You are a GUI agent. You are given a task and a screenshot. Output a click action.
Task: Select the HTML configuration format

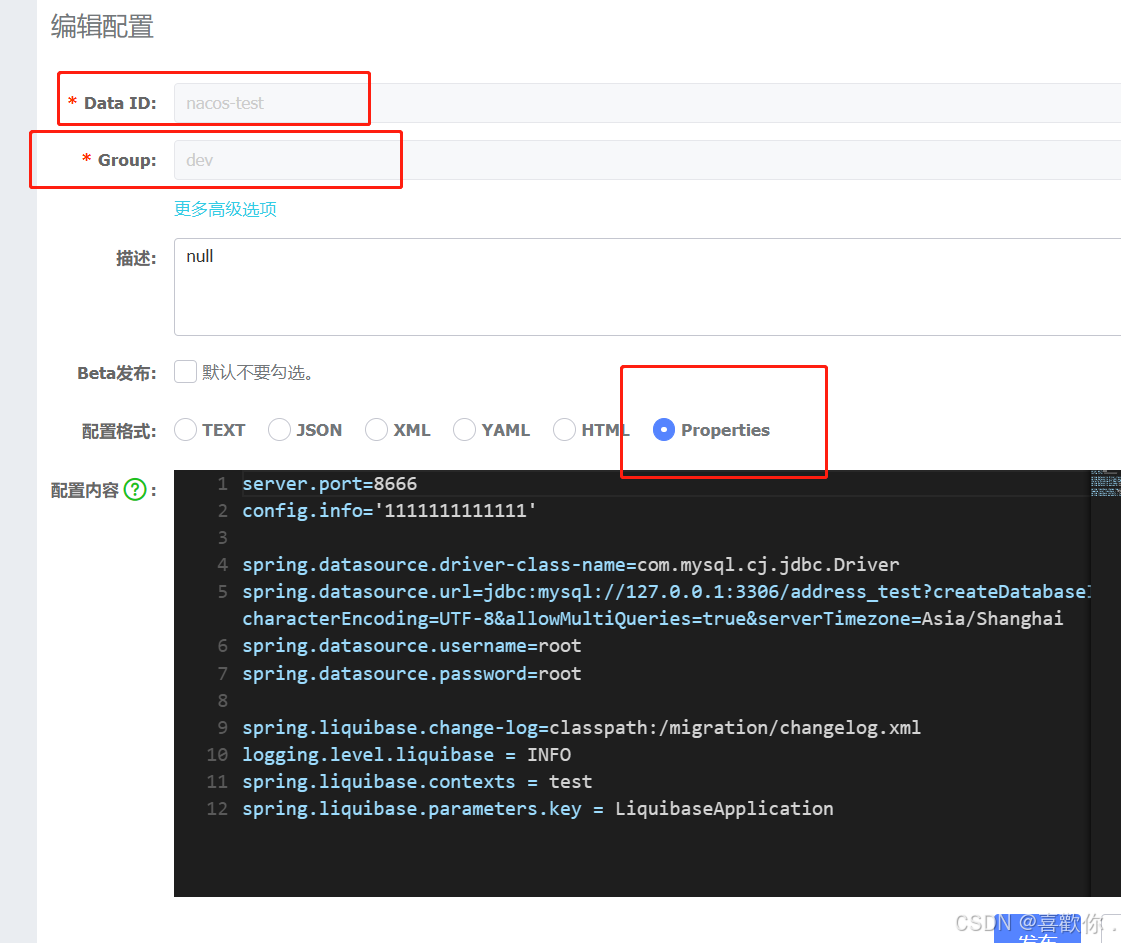pos(563,429)
